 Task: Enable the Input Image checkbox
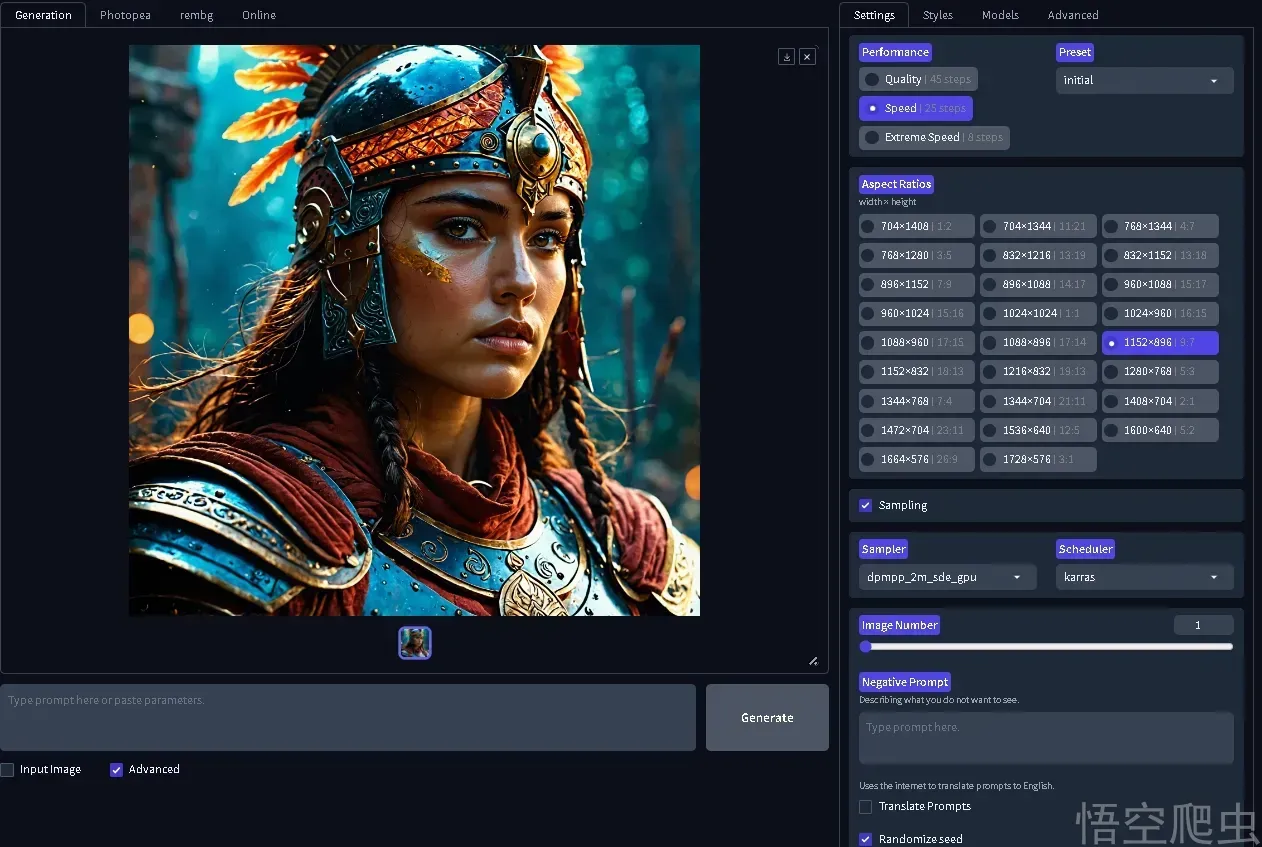pos(8,769)
